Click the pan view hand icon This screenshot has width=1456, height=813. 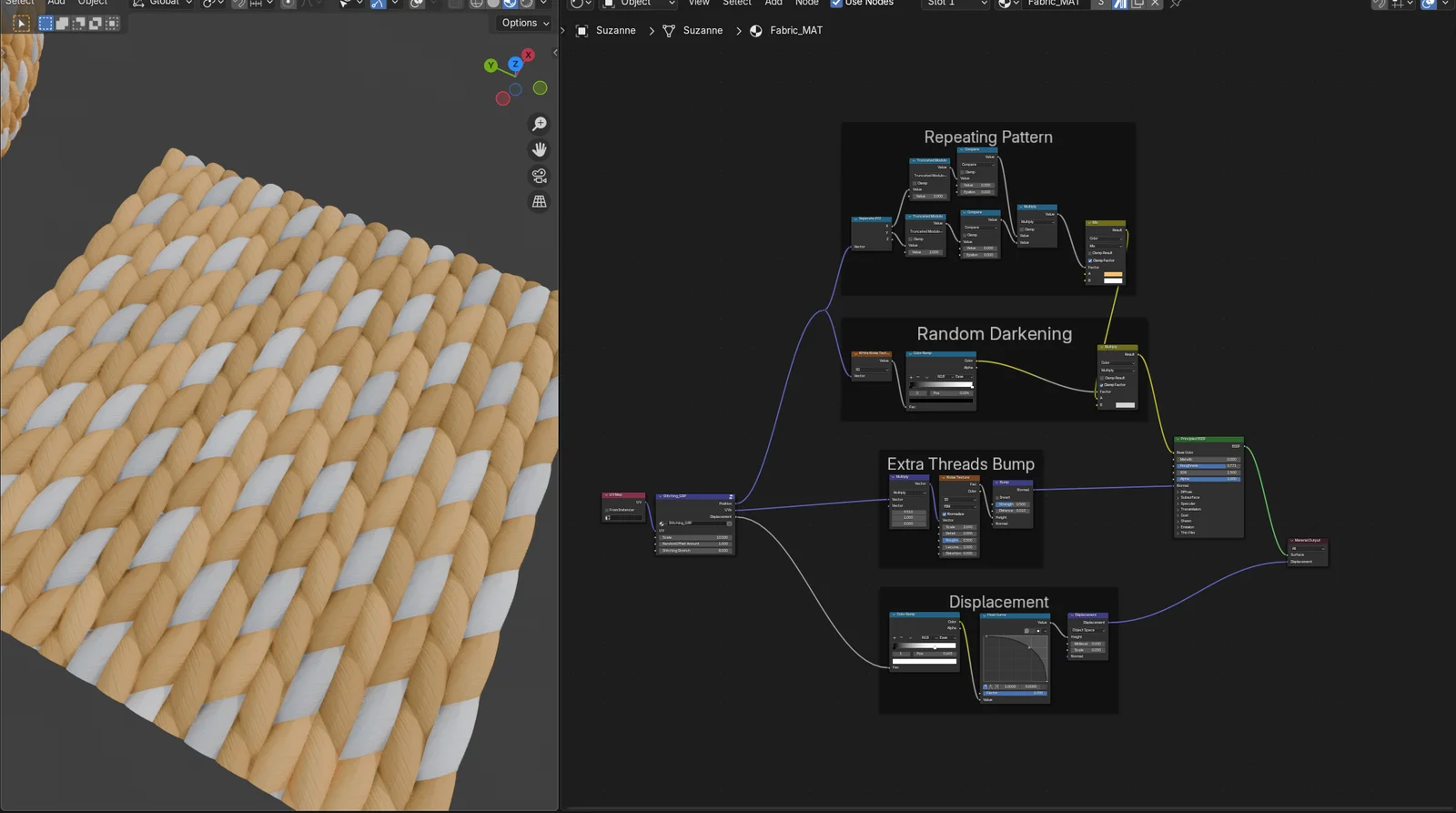[x=540, y=149]
